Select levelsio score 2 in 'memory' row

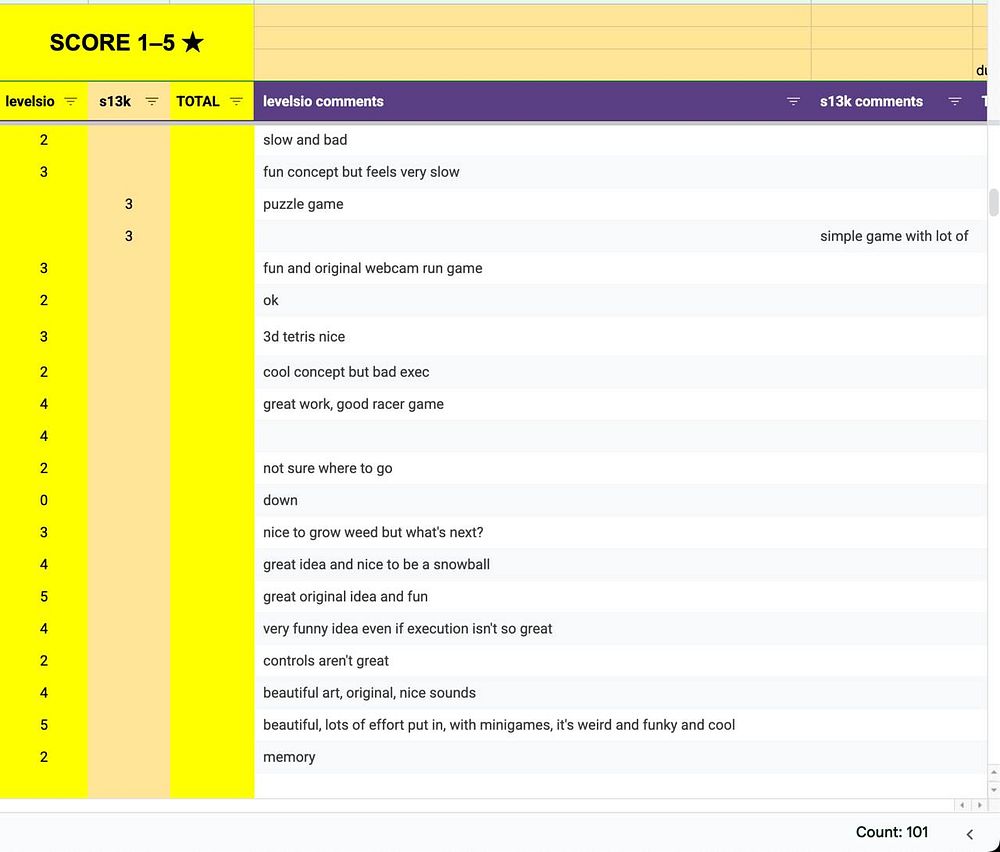tap(43, 757)
